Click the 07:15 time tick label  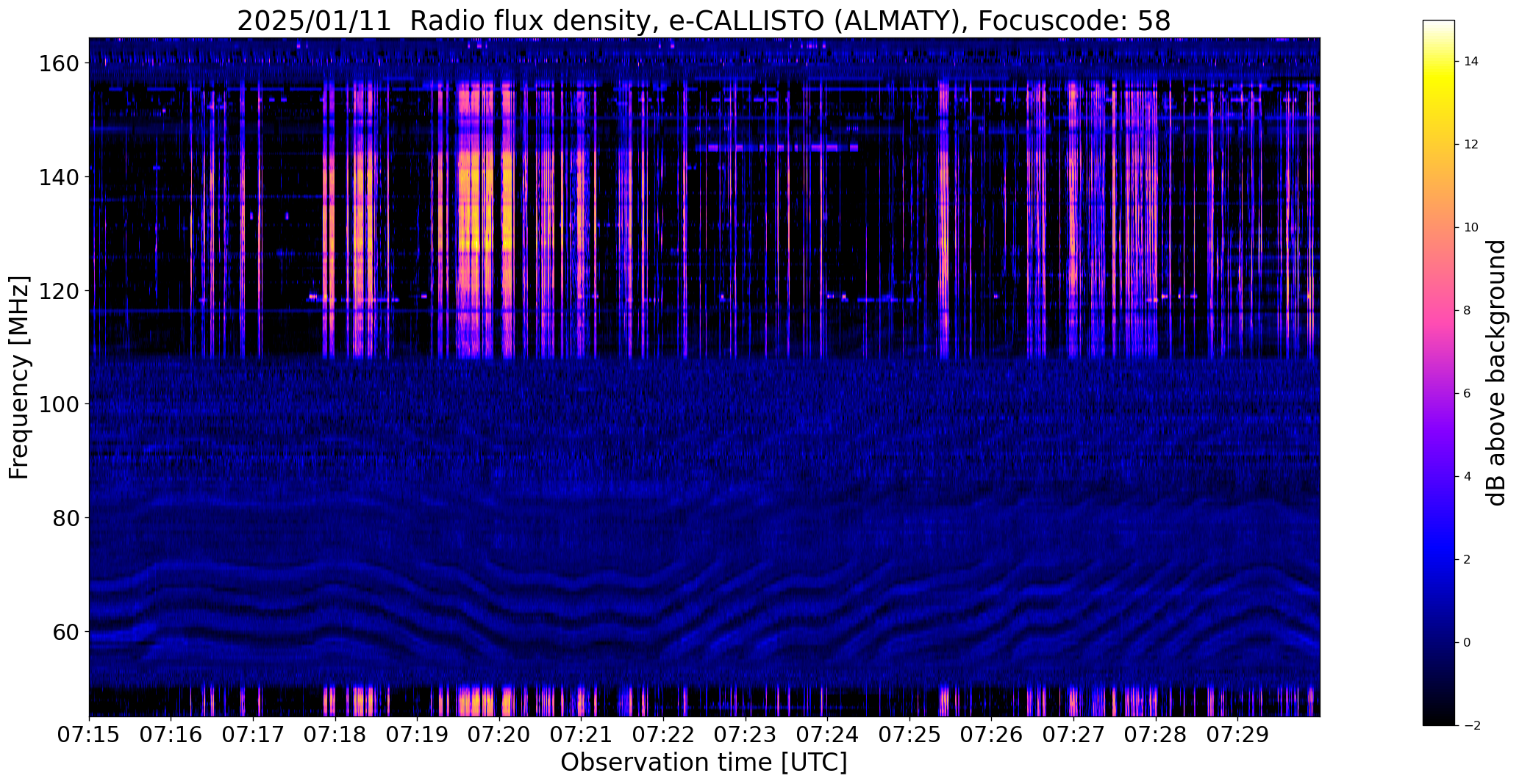point(89,734)
